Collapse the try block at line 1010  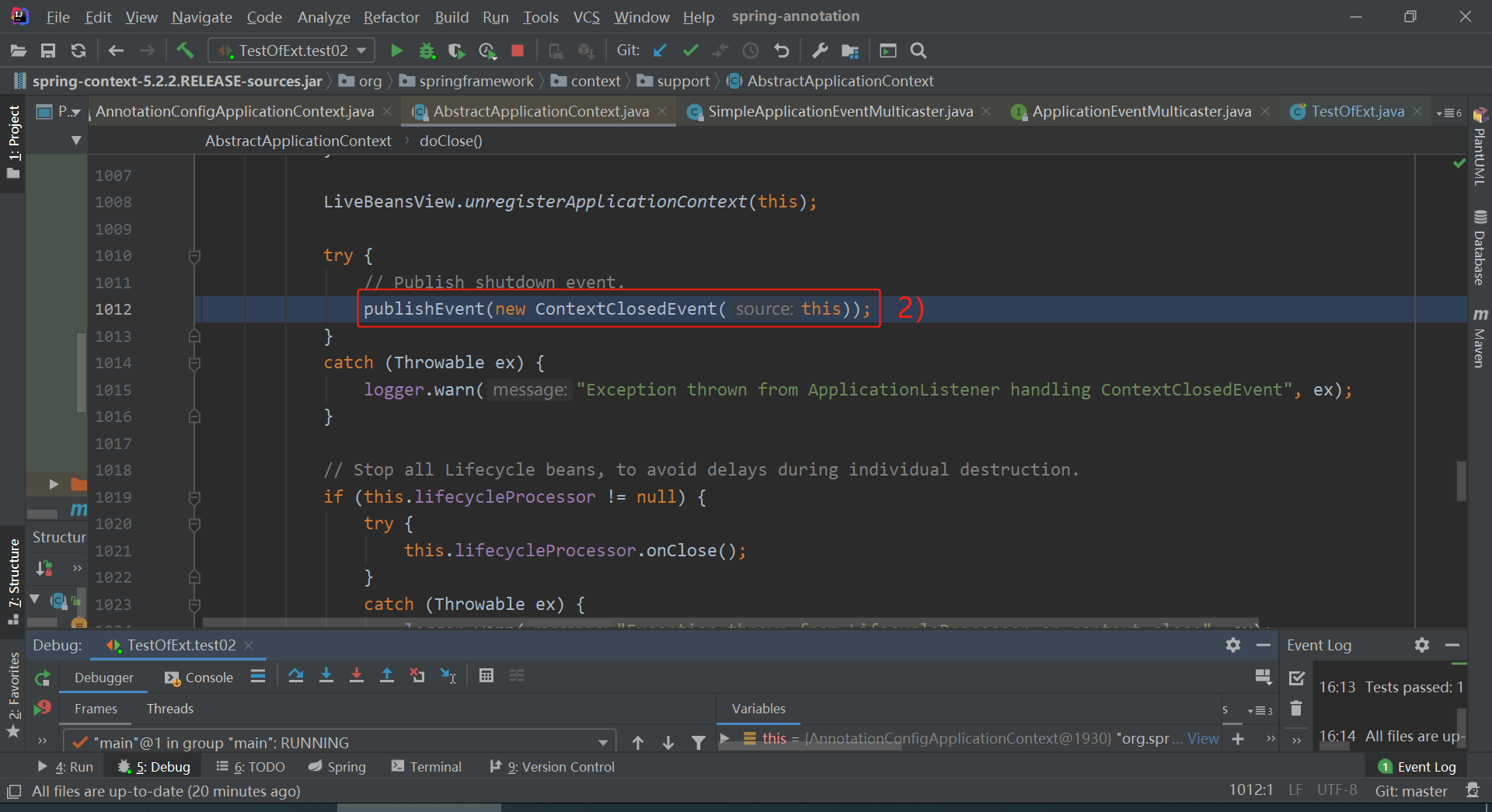pos(195,256)
